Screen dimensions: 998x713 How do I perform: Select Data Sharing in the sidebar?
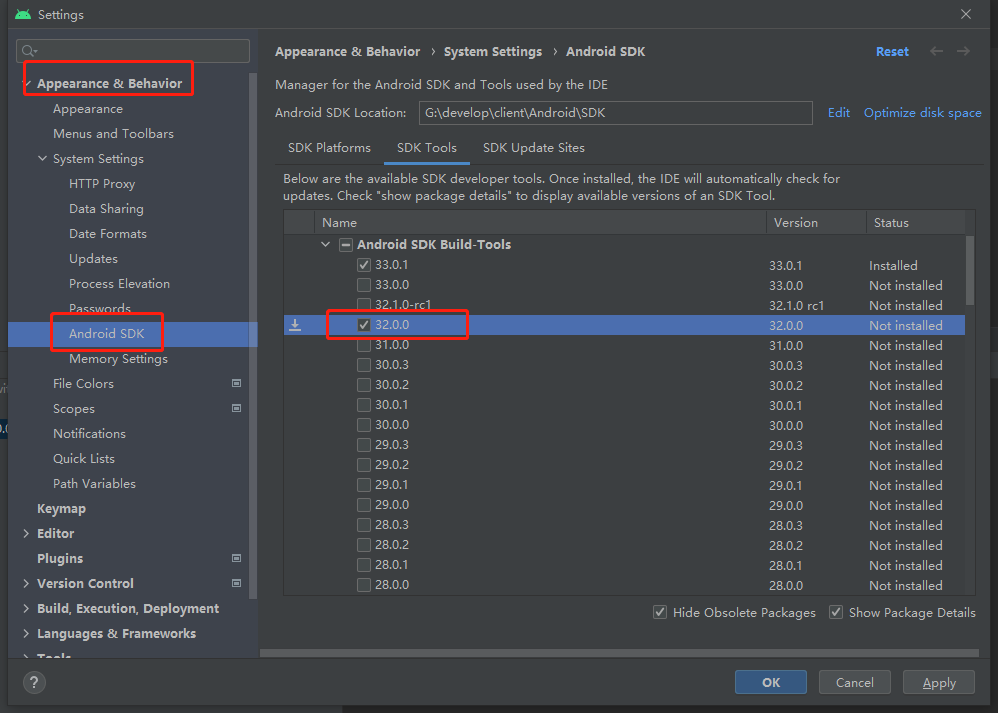106,209
